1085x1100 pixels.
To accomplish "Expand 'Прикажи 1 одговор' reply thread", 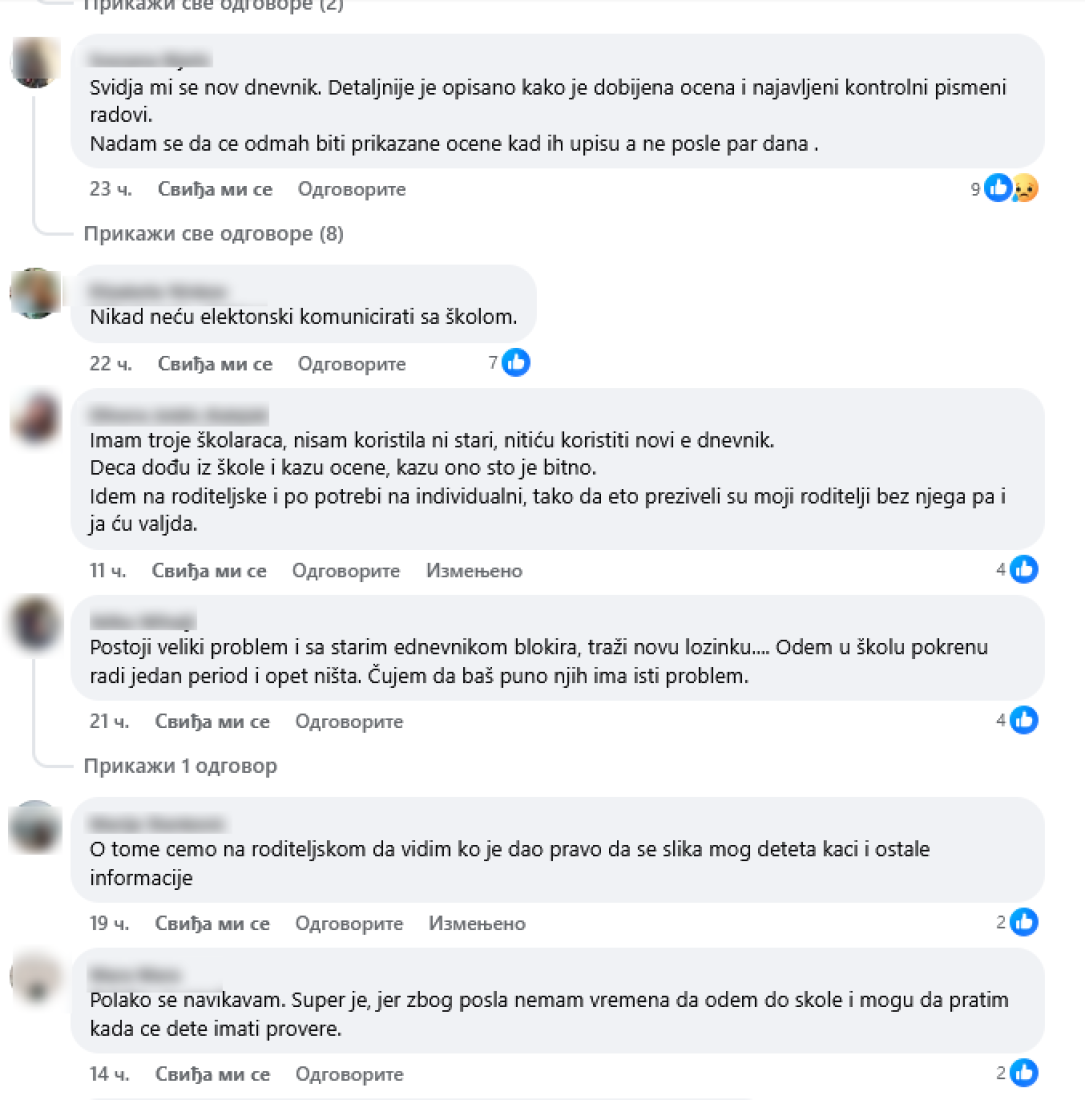I will 180,765.
